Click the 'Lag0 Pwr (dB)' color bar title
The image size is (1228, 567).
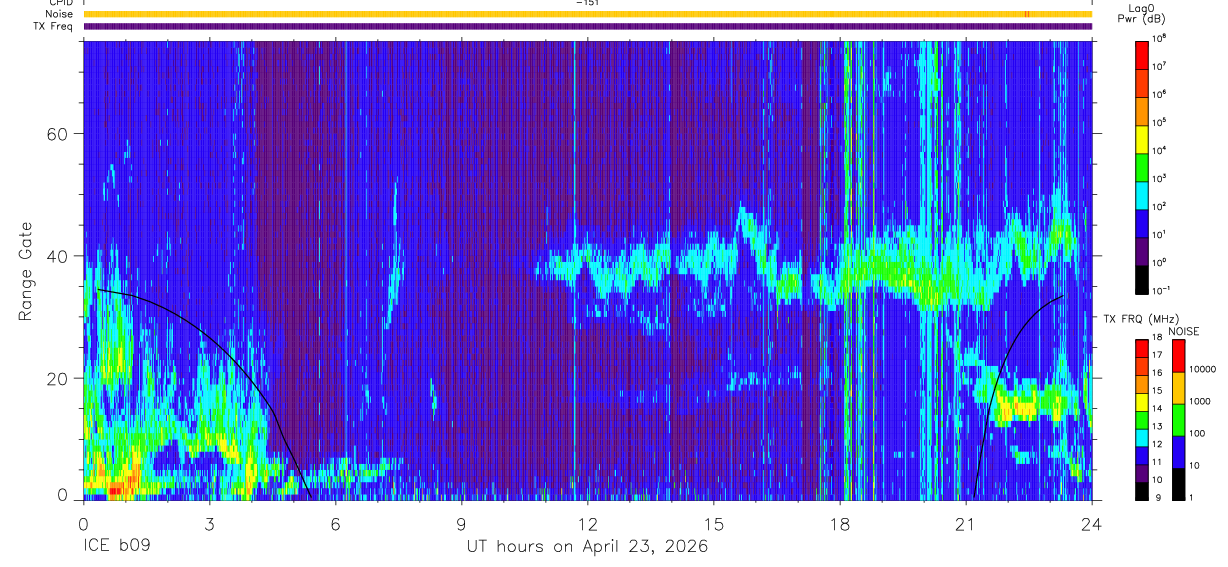tap(1142, 13)
